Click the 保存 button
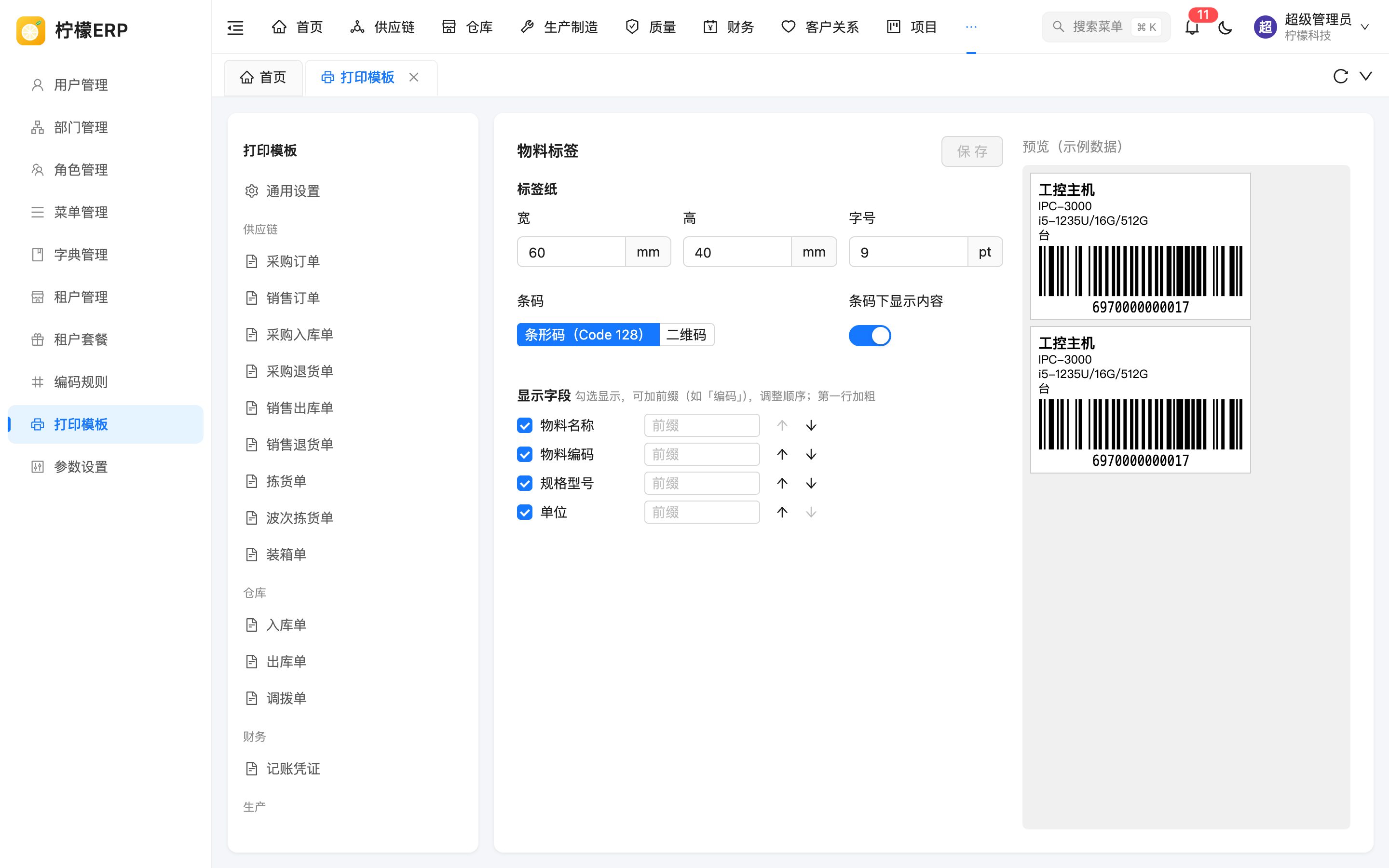 coord(972,151)
